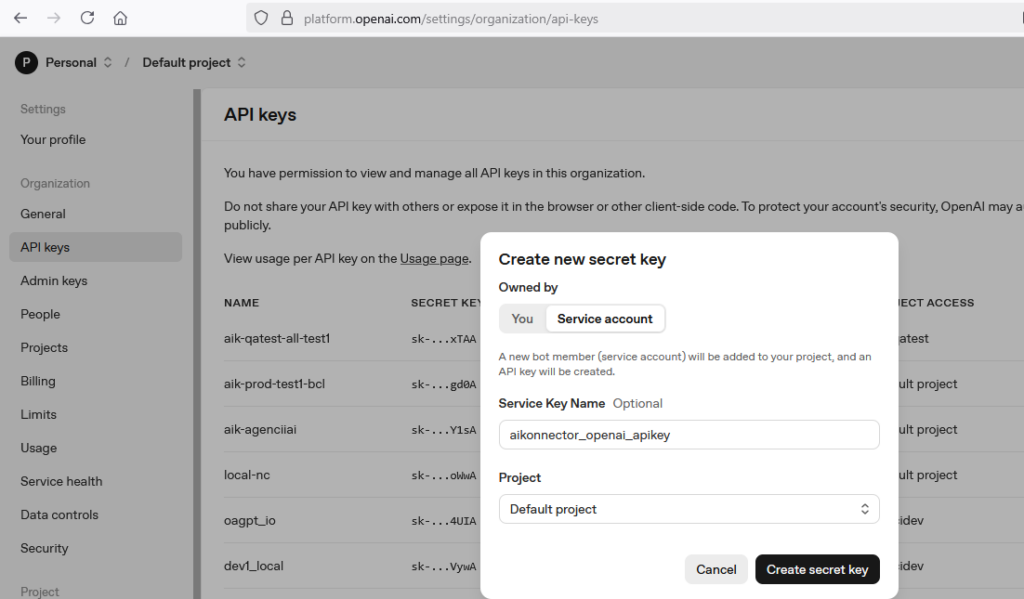
Task: Select 'You' as key owner
Action: pyautogui.click(x=522, y=319)
